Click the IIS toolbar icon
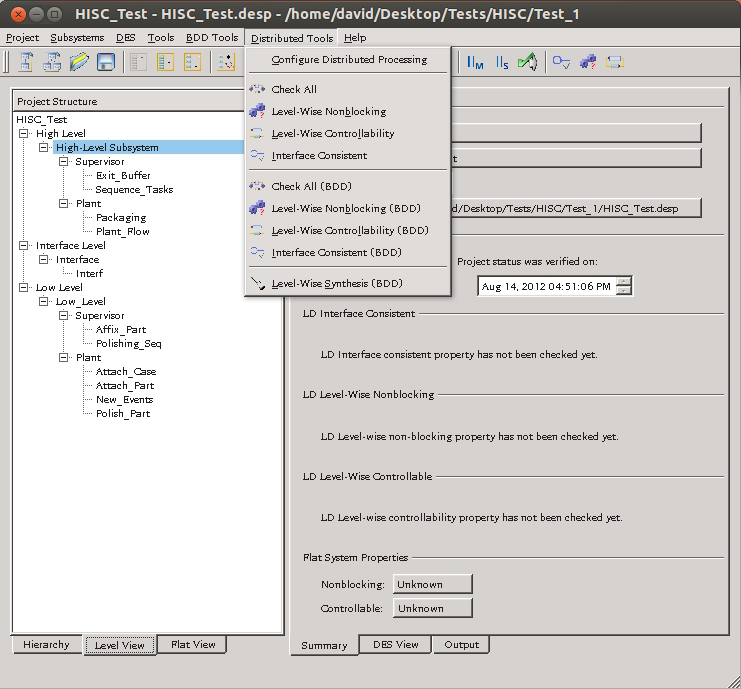The image size is (741, 689). [501, 62]
